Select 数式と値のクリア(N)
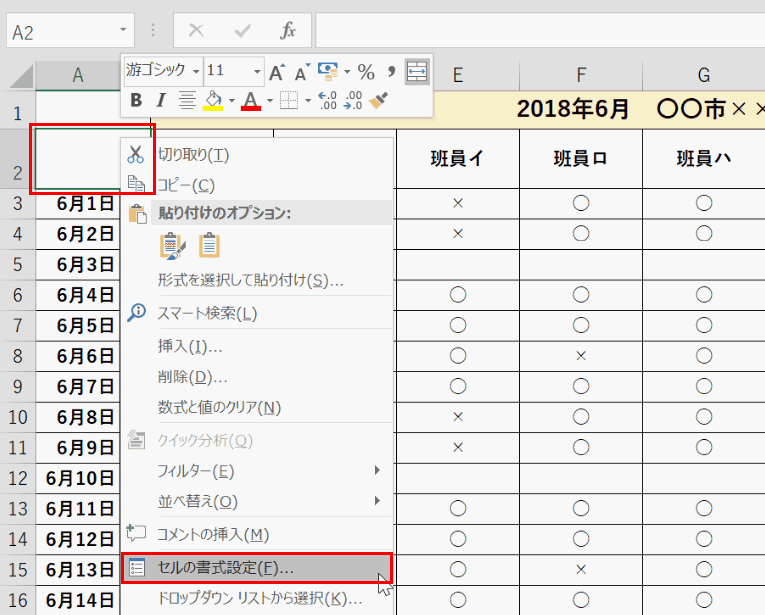 pos(257,407)
